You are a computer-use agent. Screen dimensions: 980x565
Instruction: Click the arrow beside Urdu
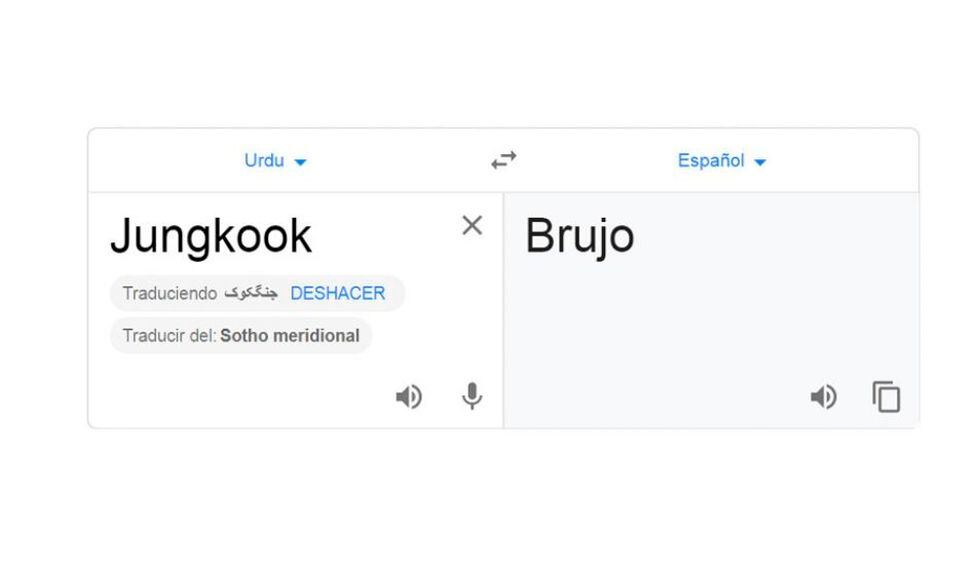point(301,162)
